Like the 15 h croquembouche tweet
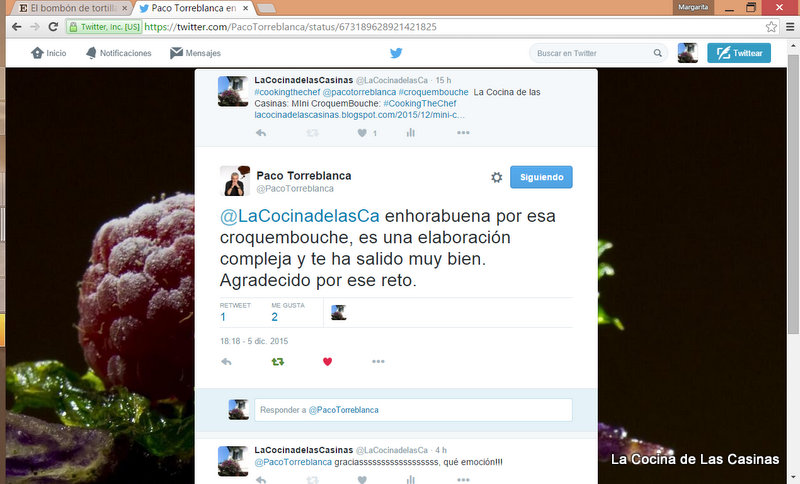The height and width of the screenshot is (484, 800). click(362, 133)
